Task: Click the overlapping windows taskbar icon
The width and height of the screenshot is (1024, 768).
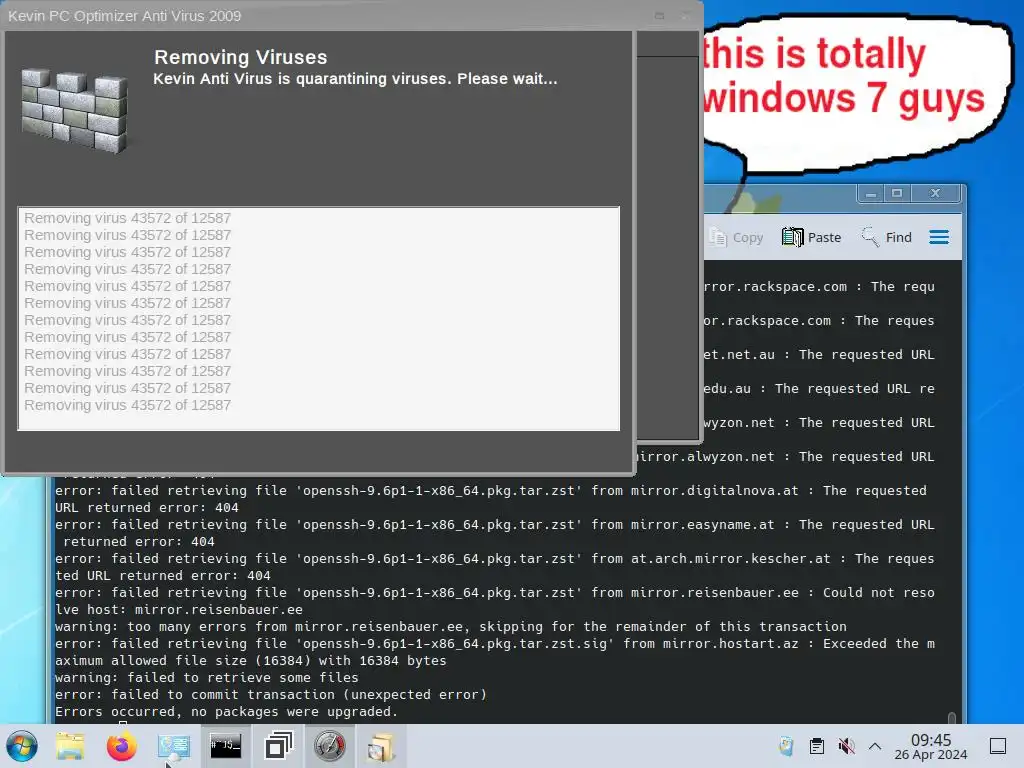Action: (278, 746)
